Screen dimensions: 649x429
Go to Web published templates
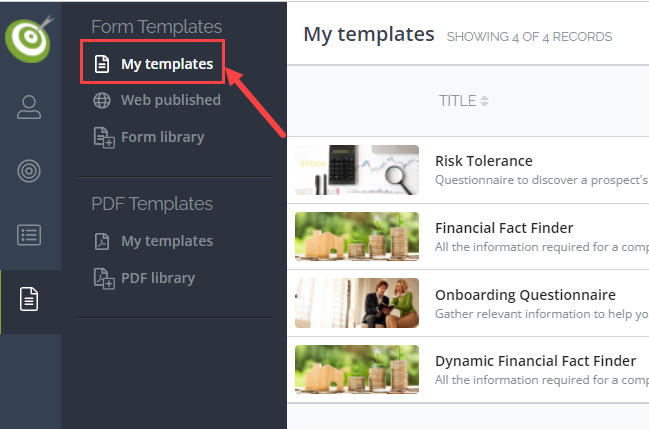pos(171,100)
